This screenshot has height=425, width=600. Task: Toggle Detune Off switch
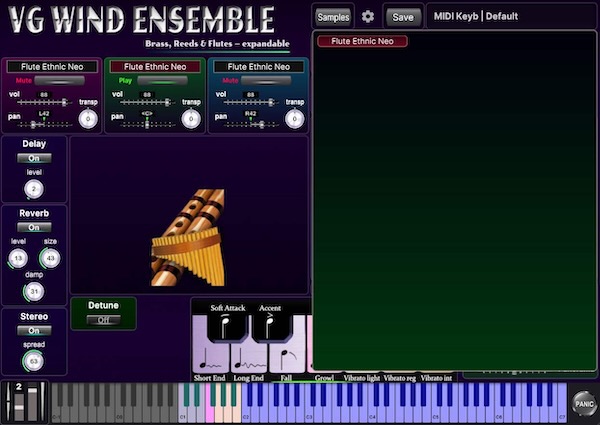point(103,320)
